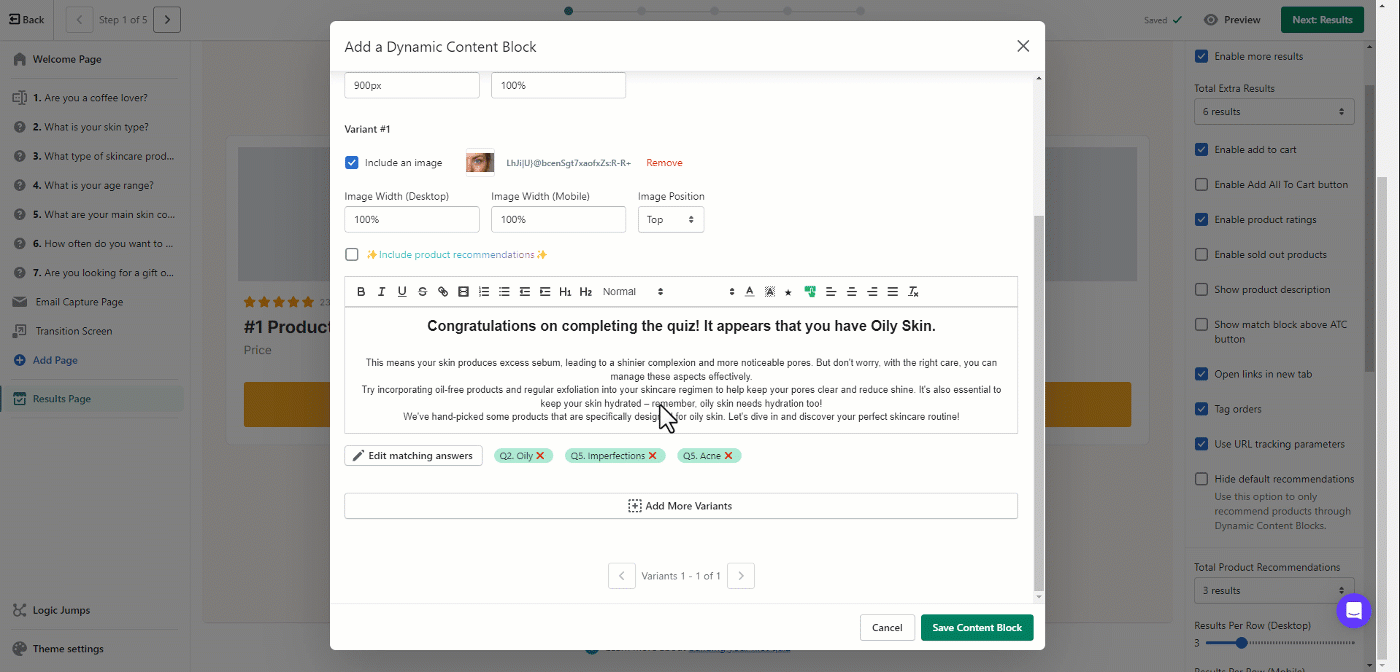Viewport: 1400px width, 672px height.
Task: Select Results Page in sidebar
Action: coord(92,399)
